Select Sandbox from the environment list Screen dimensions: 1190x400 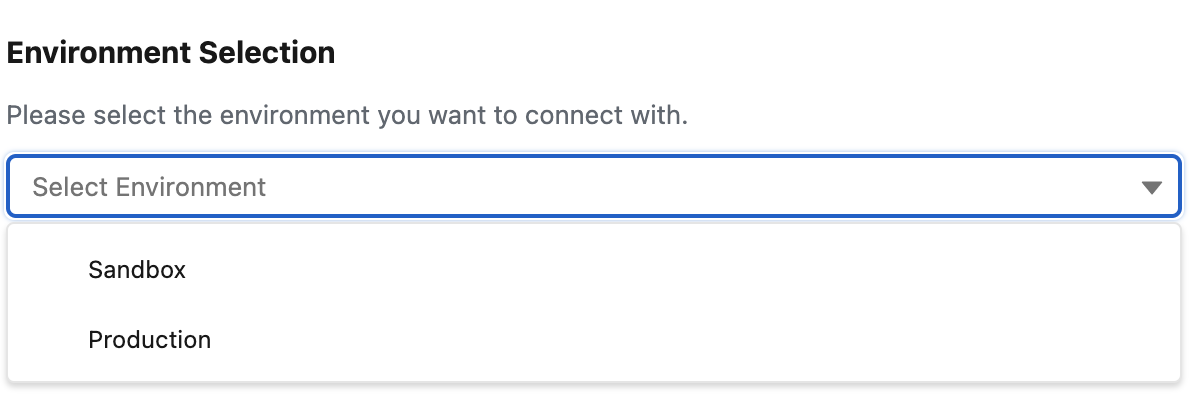(137, 269)
